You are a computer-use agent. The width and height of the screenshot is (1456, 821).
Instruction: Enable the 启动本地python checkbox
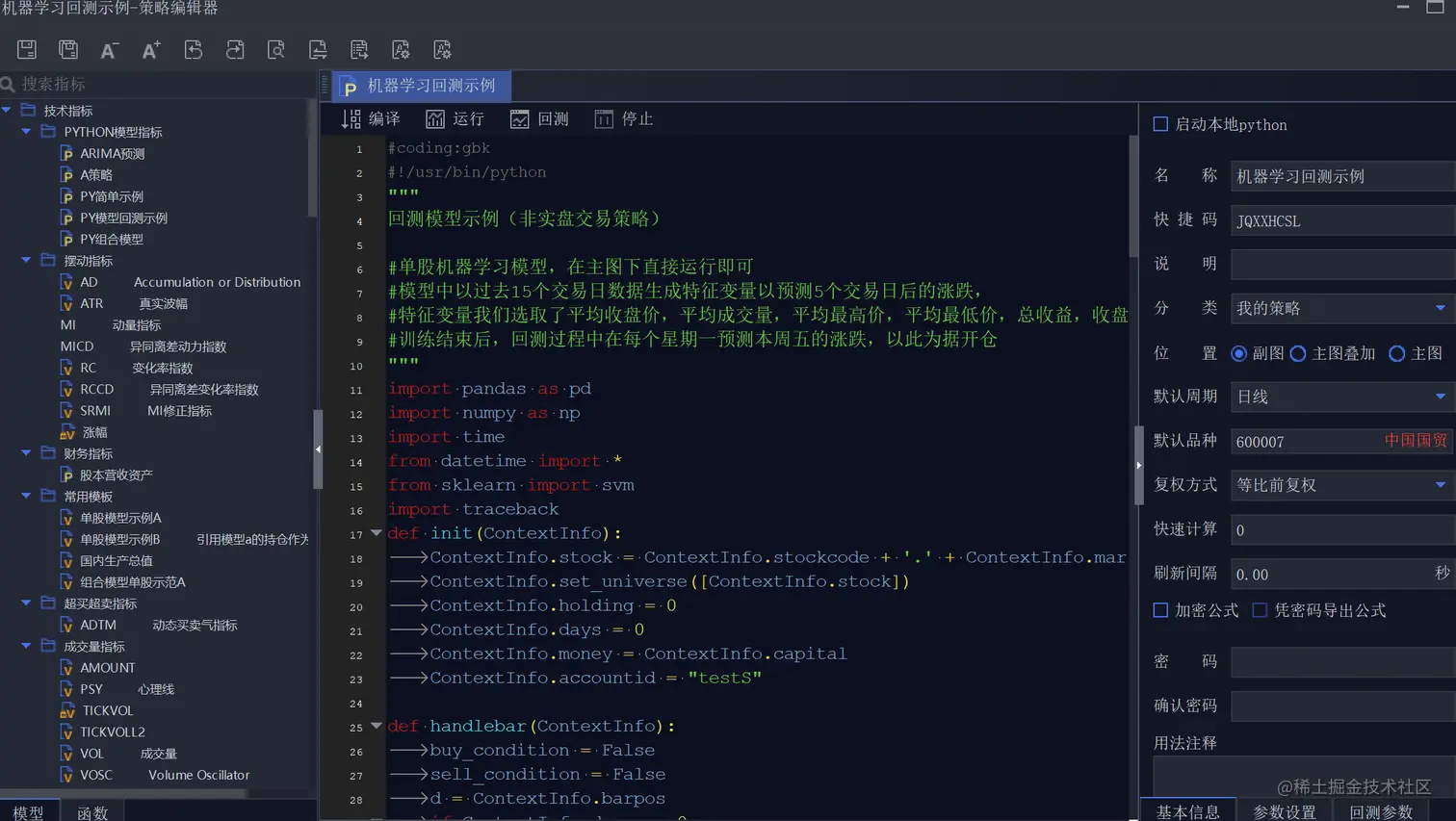(1159, 124)
